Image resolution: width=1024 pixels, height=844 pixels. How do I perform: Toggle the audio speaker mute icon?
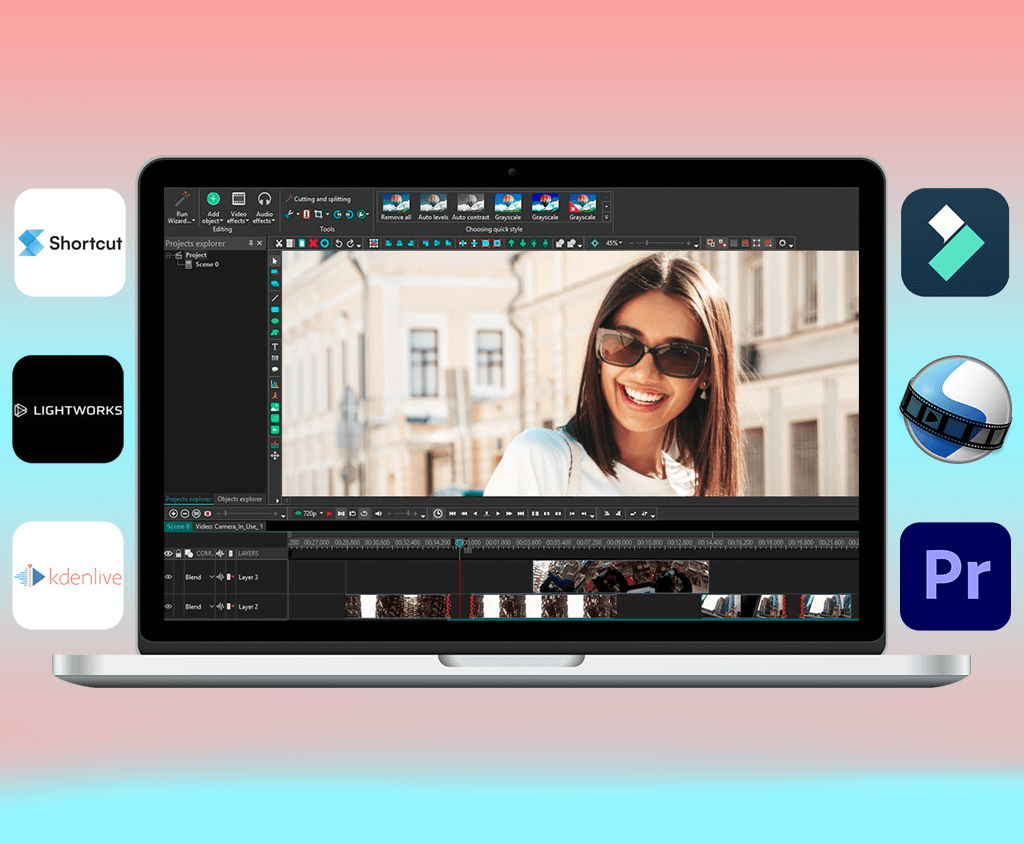[378, 513]
